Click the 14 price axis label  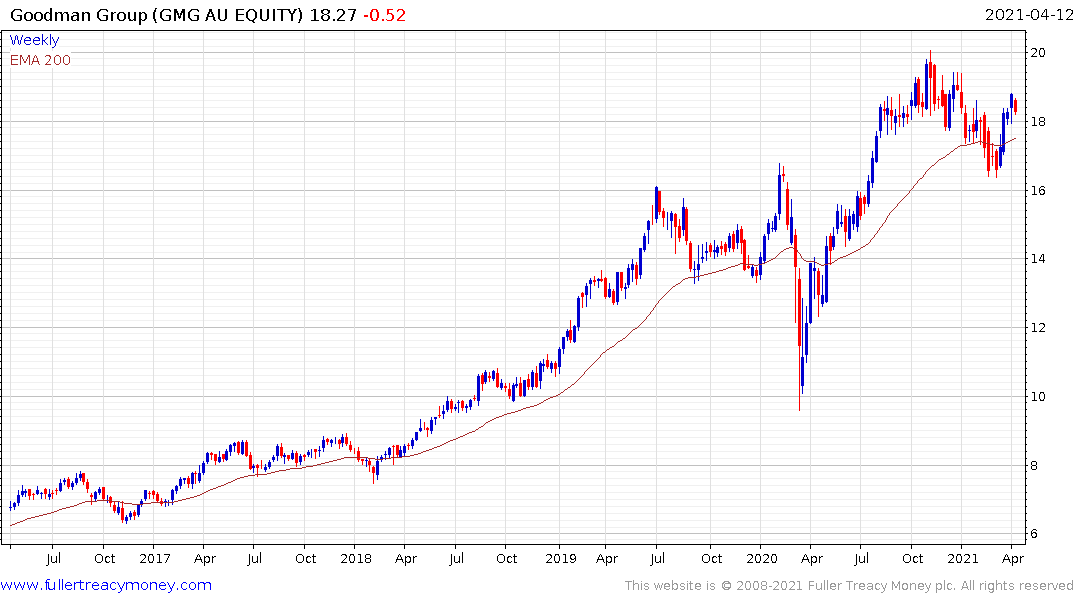1037,259
